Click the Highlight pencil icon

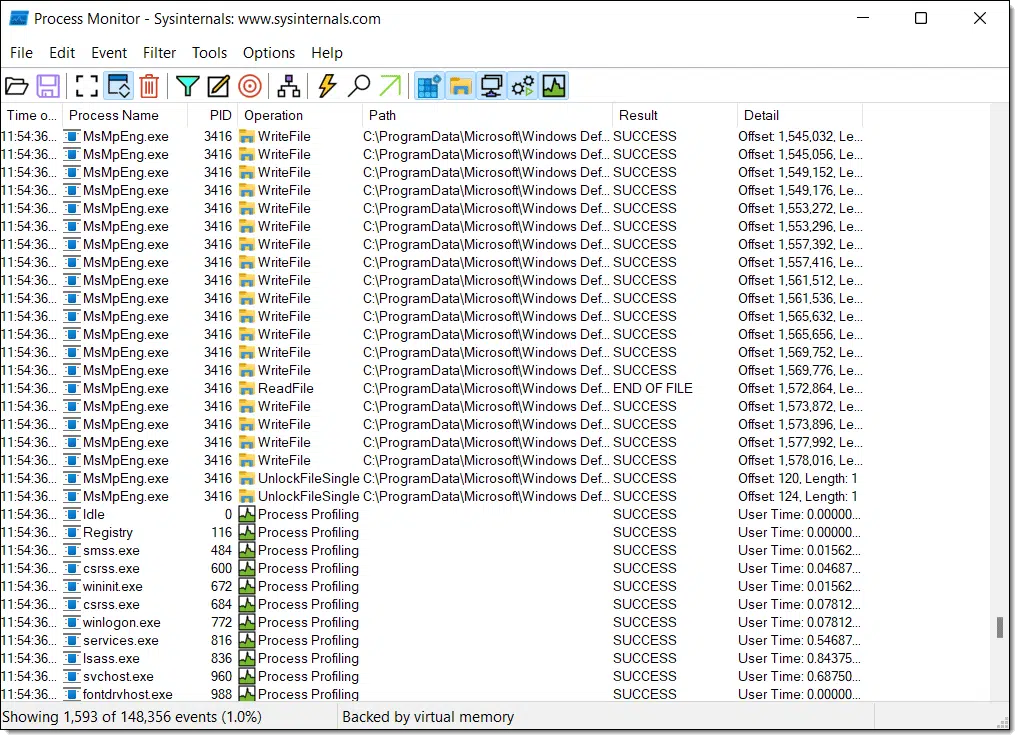pos(218,86)
